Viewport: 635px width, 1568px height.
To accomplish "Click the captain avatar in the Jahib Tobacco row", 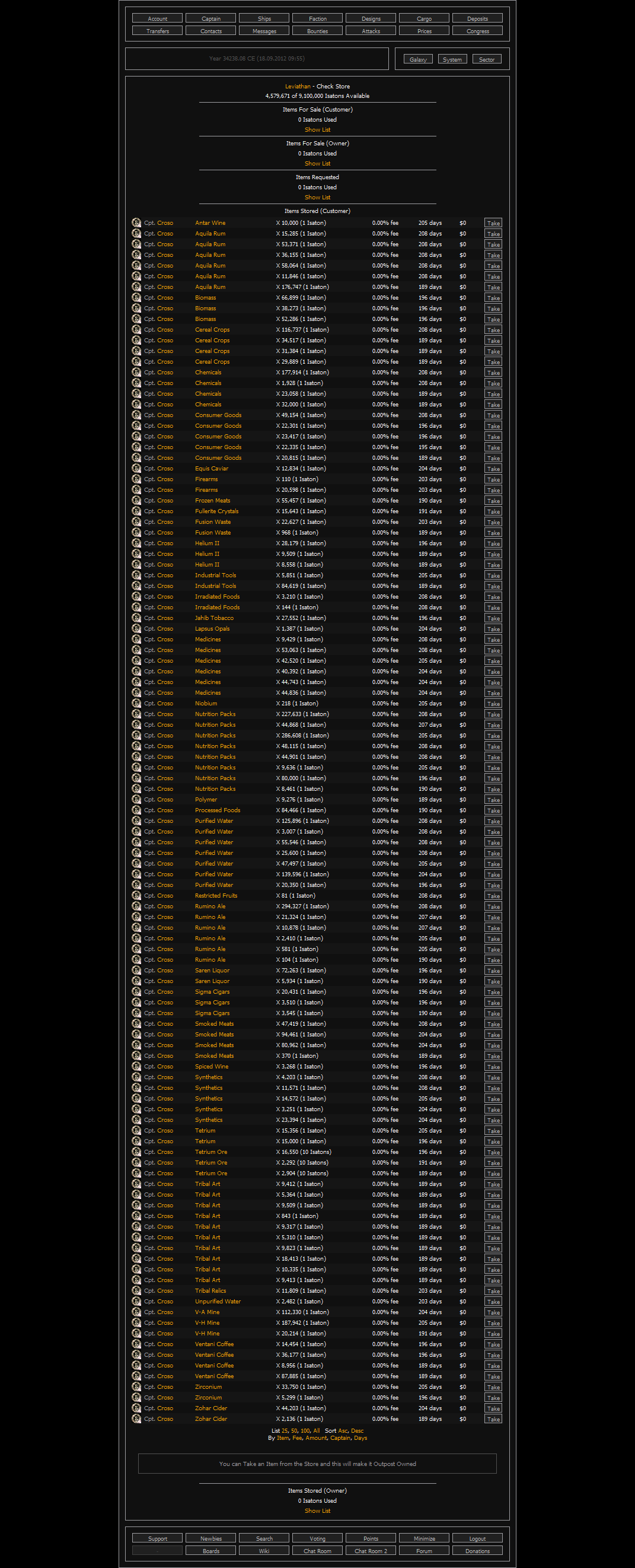I will click(136, 618).
